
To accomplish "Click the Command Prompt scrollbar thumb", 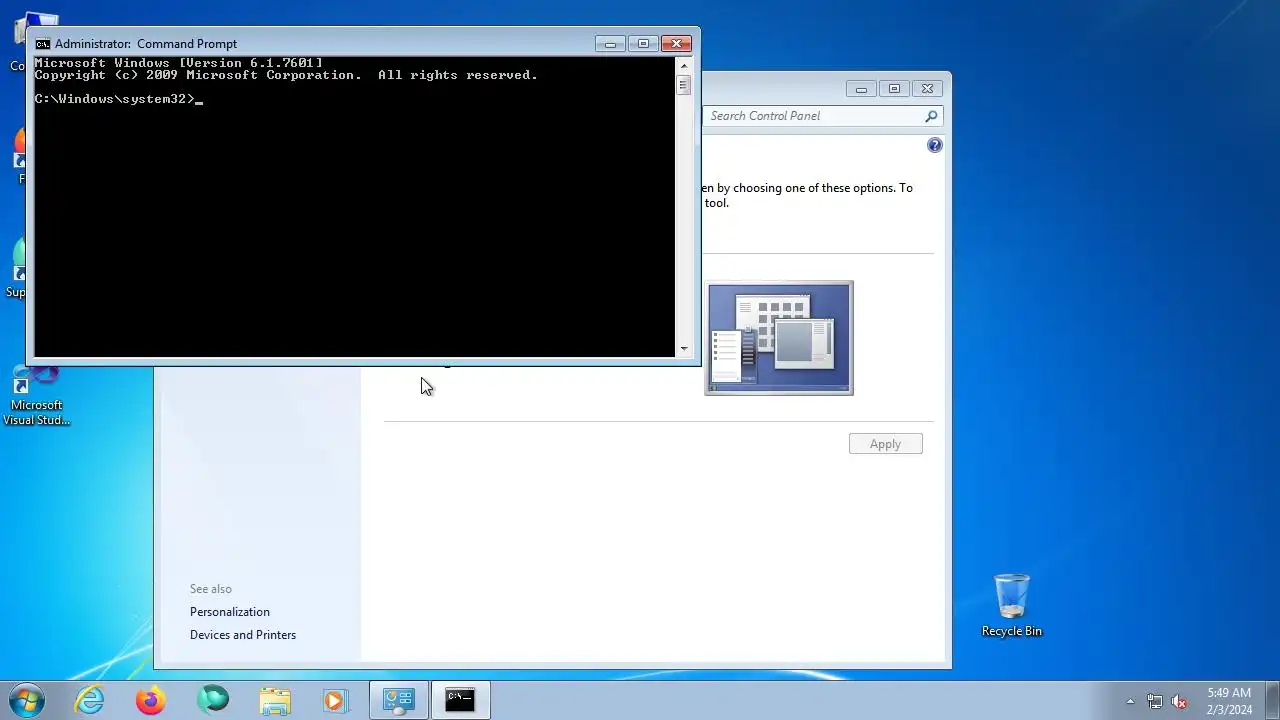I will [x=684, y=85].
